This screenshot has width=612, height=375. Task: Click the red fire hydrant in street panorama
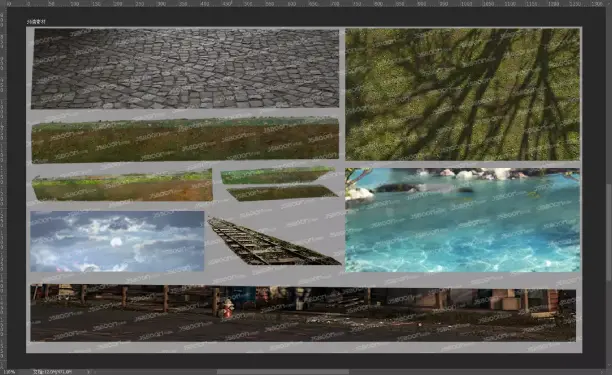pos(226,307)
